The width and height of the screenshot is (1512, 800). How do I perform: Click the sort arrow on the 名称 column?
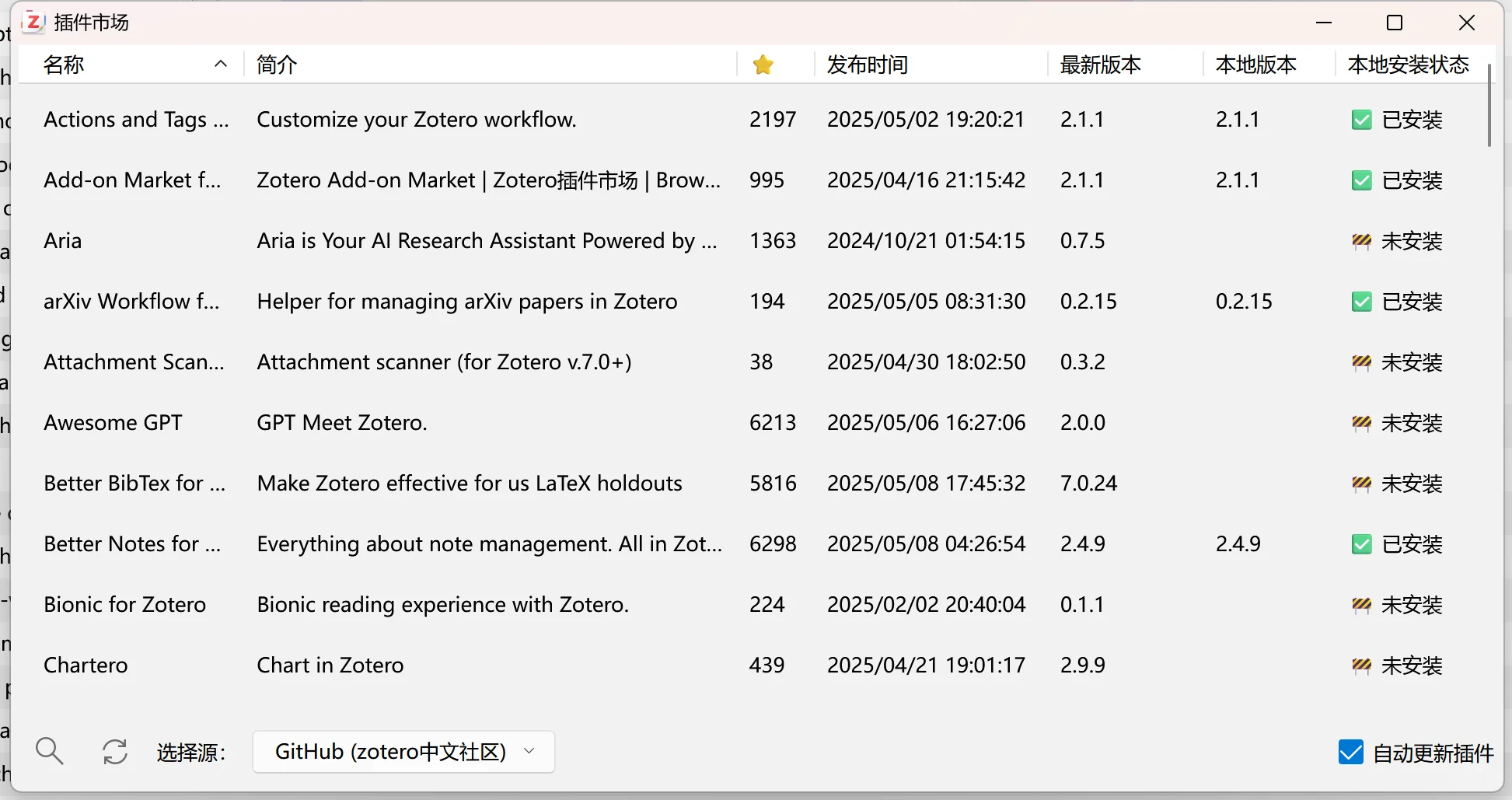220,64
